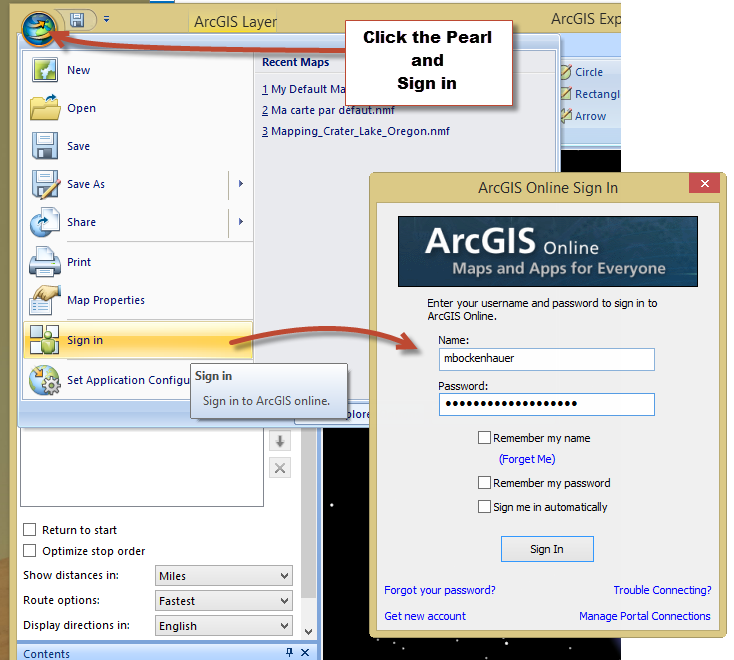Click the Map Properties hand icon

44,300
